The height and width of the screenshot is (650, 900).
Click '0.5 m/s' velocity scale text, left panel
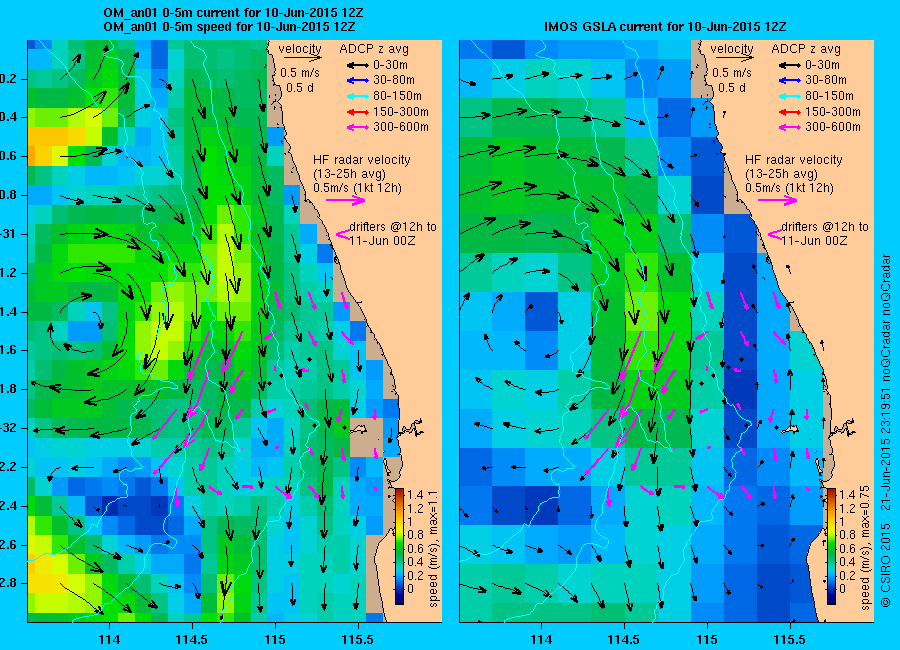tap(300, 73)
